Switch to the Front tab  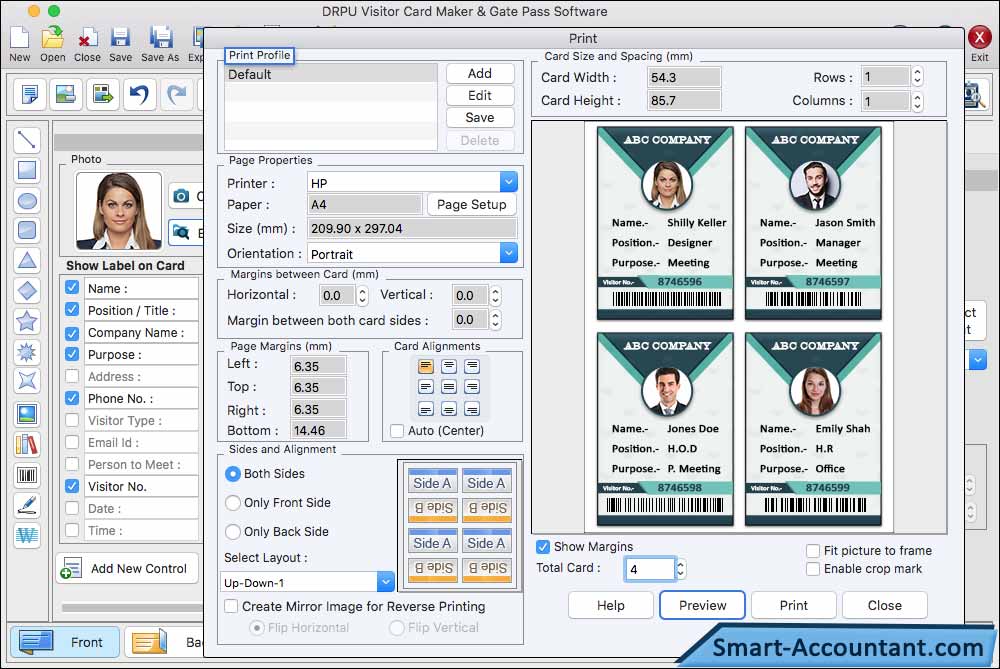coord(64,642)
